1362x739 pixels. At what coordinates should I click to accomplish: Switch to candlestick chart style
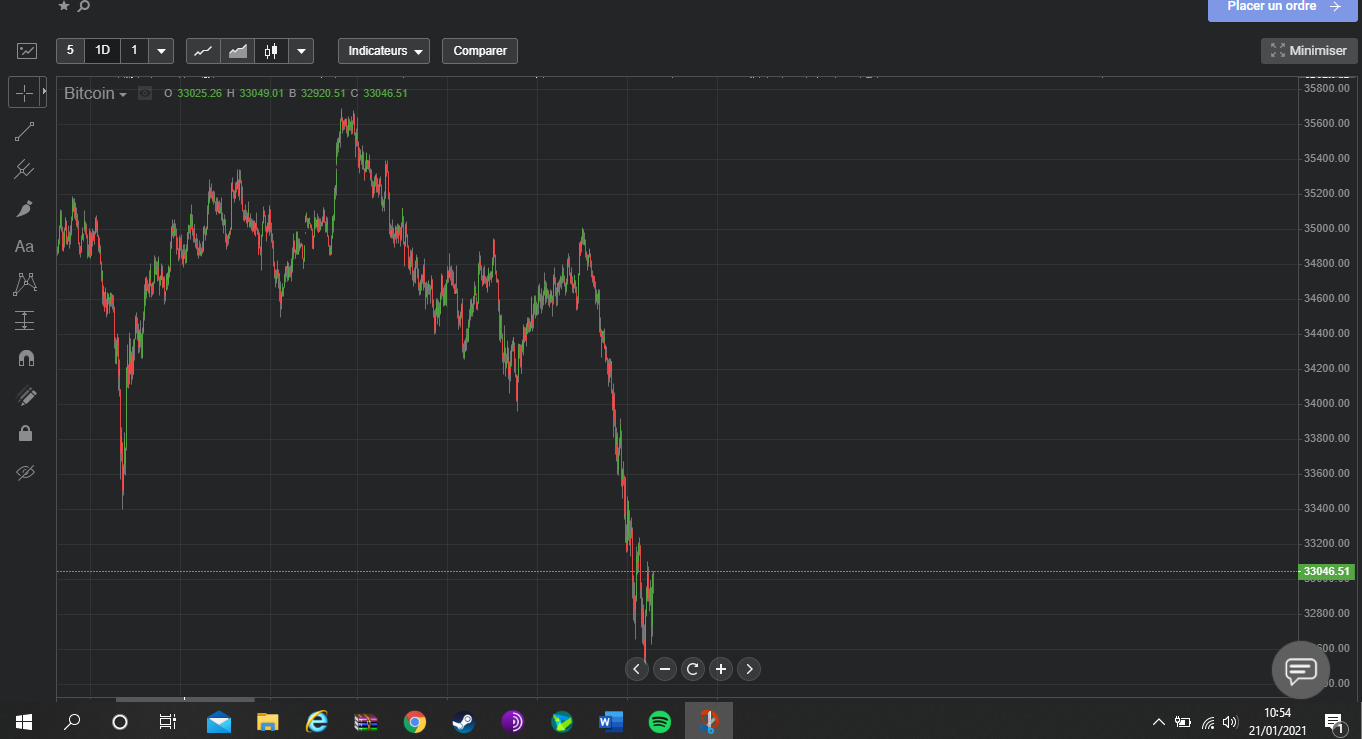pos(271,51)
